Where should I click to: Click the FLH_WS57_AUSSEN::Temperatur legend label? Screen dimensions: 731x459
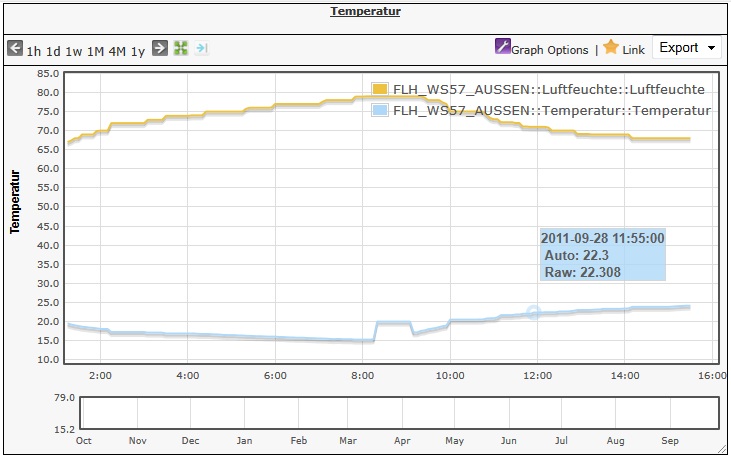[552, 110]
